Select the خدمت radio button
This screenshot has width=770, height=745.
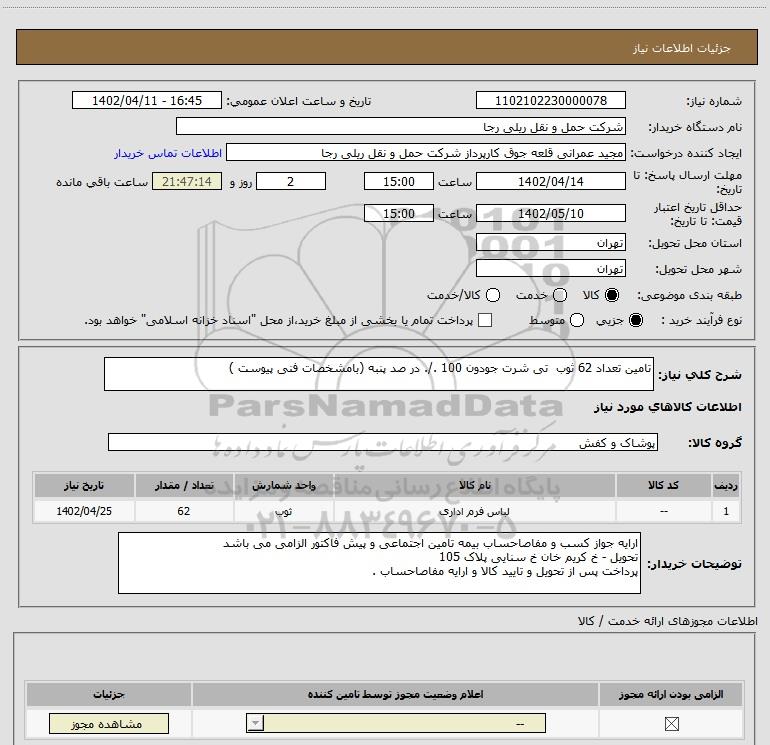pos(560,295)
